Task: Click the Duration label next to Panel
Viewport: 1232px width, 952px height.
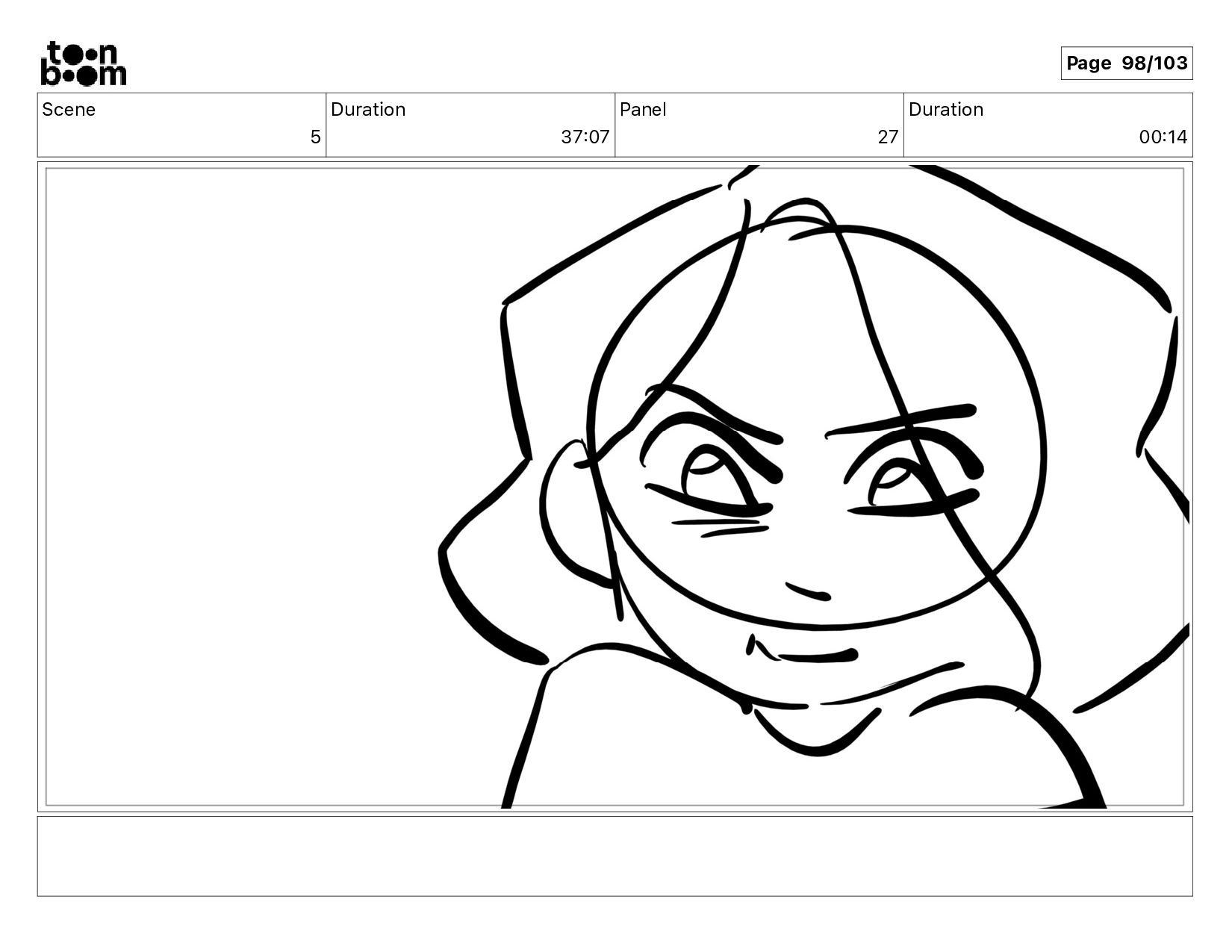Action: tap(946, 110)
